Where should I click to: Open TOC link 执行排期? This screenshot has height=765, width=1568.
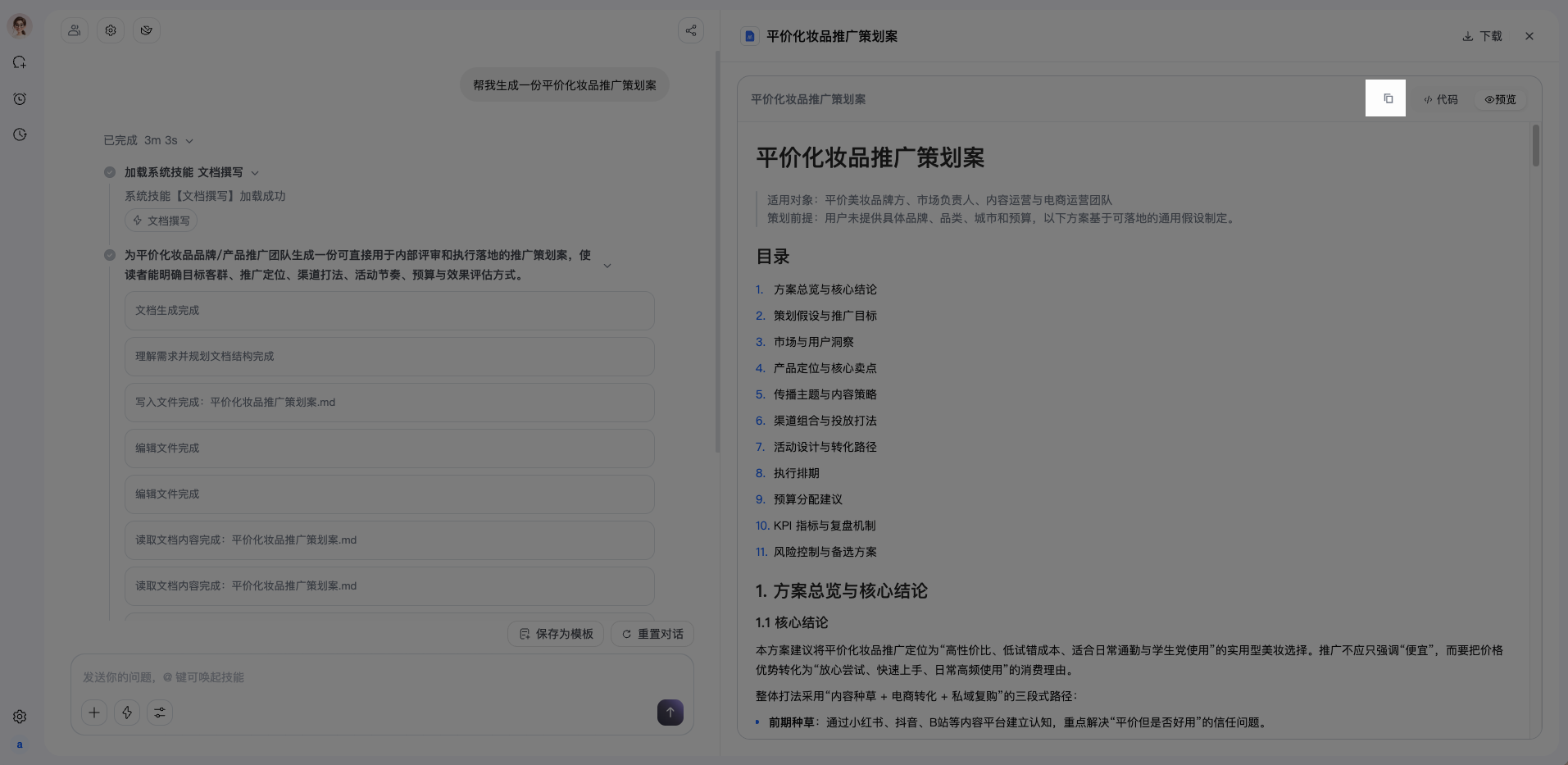pos(796,473)
